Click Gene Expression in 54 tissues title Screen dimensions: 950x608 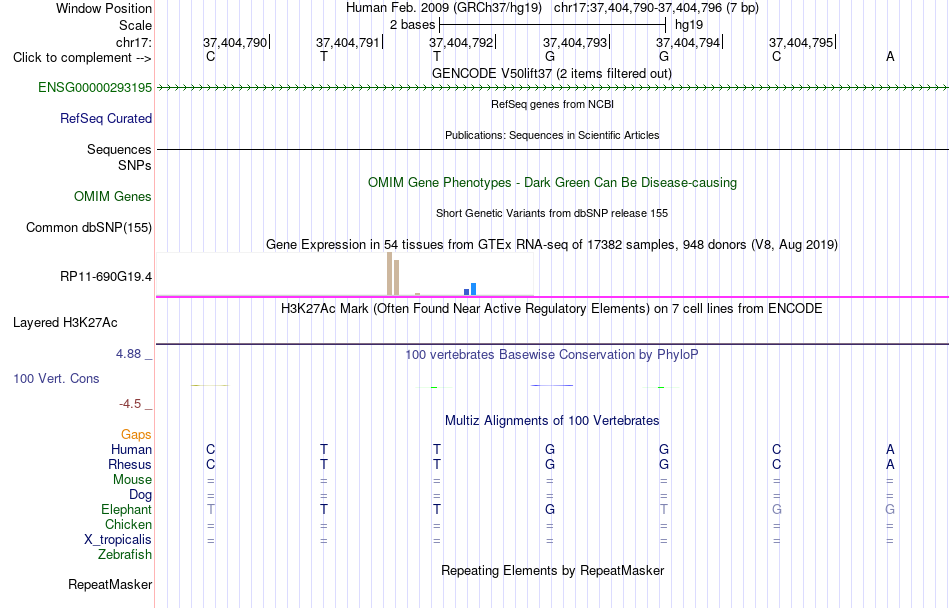pyautogui.click(x=552, y=245)
